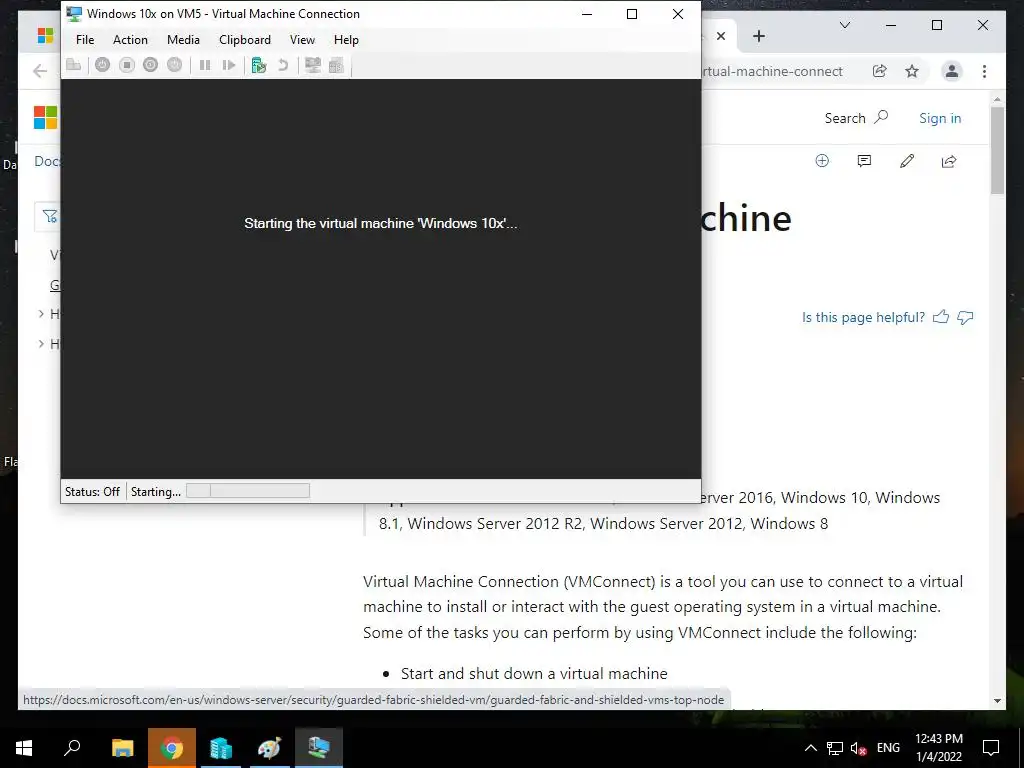Viewport: 1024px width, 768px height.
Task: Minimize the Chrome window
Action: coord(891,25)
